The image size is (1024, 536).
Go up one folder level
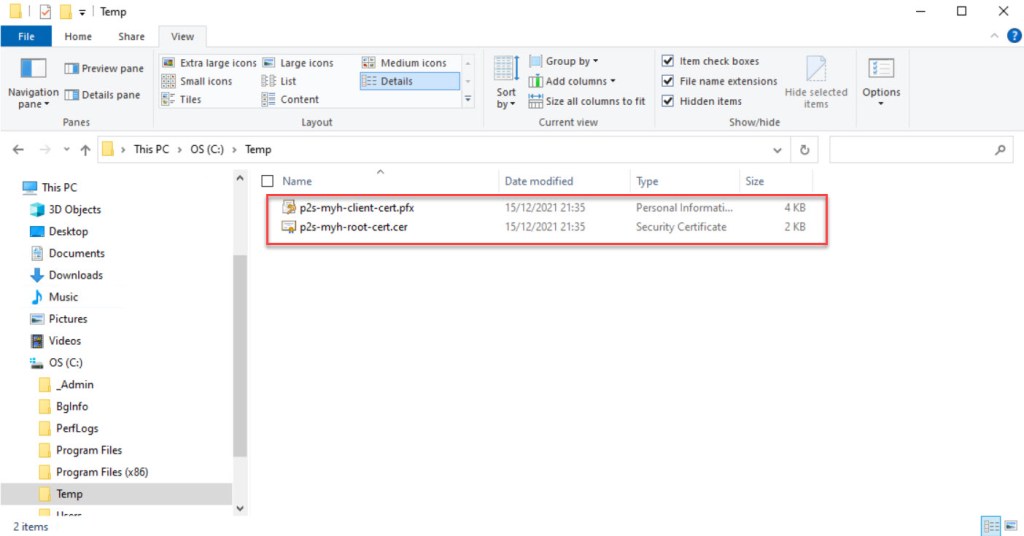(86, 150)
